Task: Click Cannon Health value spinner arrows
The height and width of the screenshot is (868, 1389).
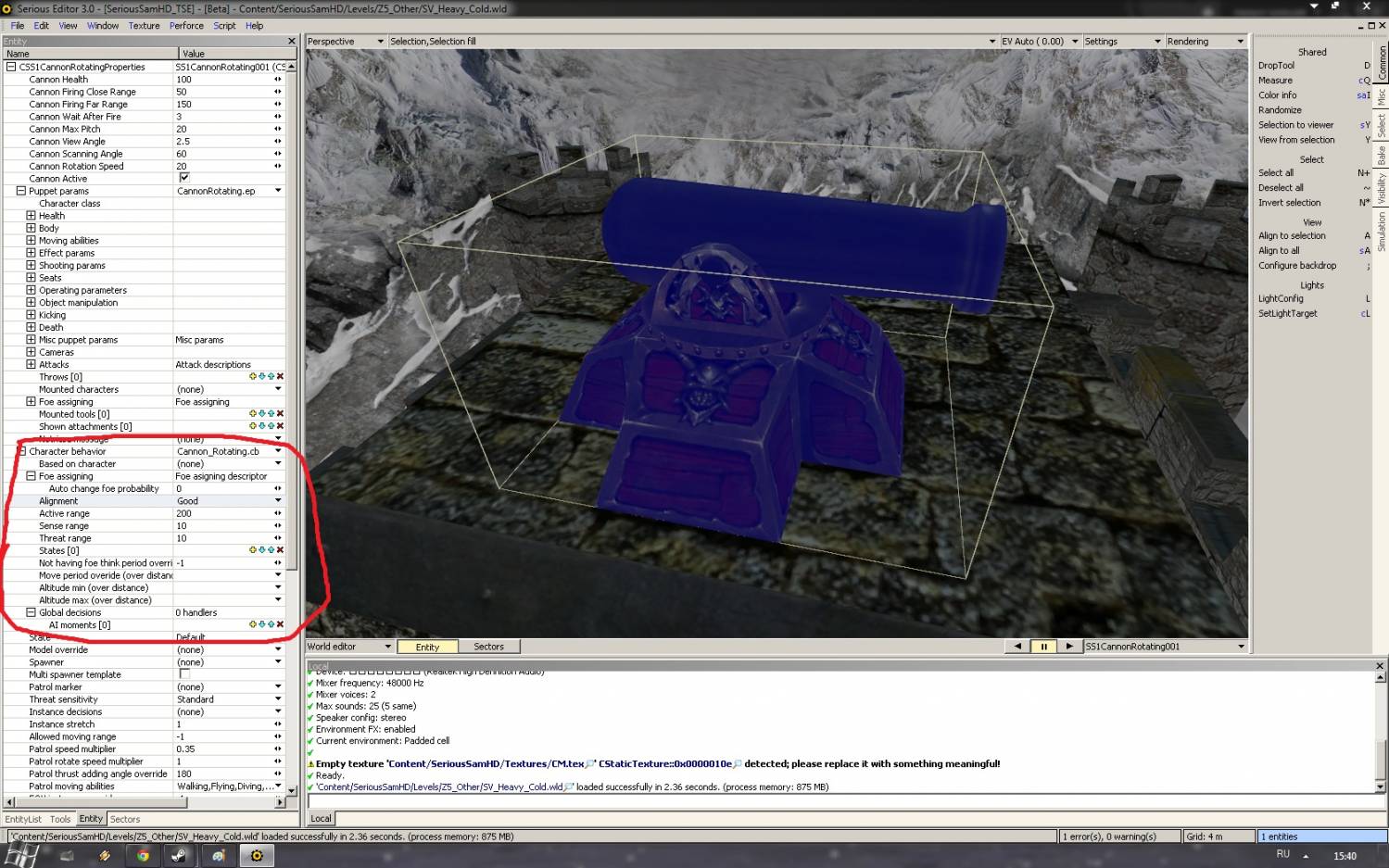Action: [277, 80]
